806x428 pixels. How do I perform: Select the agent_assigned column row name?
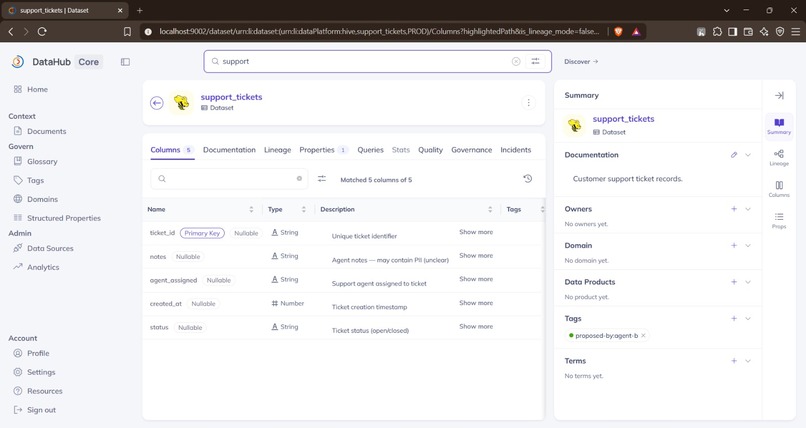pos(173,281)
